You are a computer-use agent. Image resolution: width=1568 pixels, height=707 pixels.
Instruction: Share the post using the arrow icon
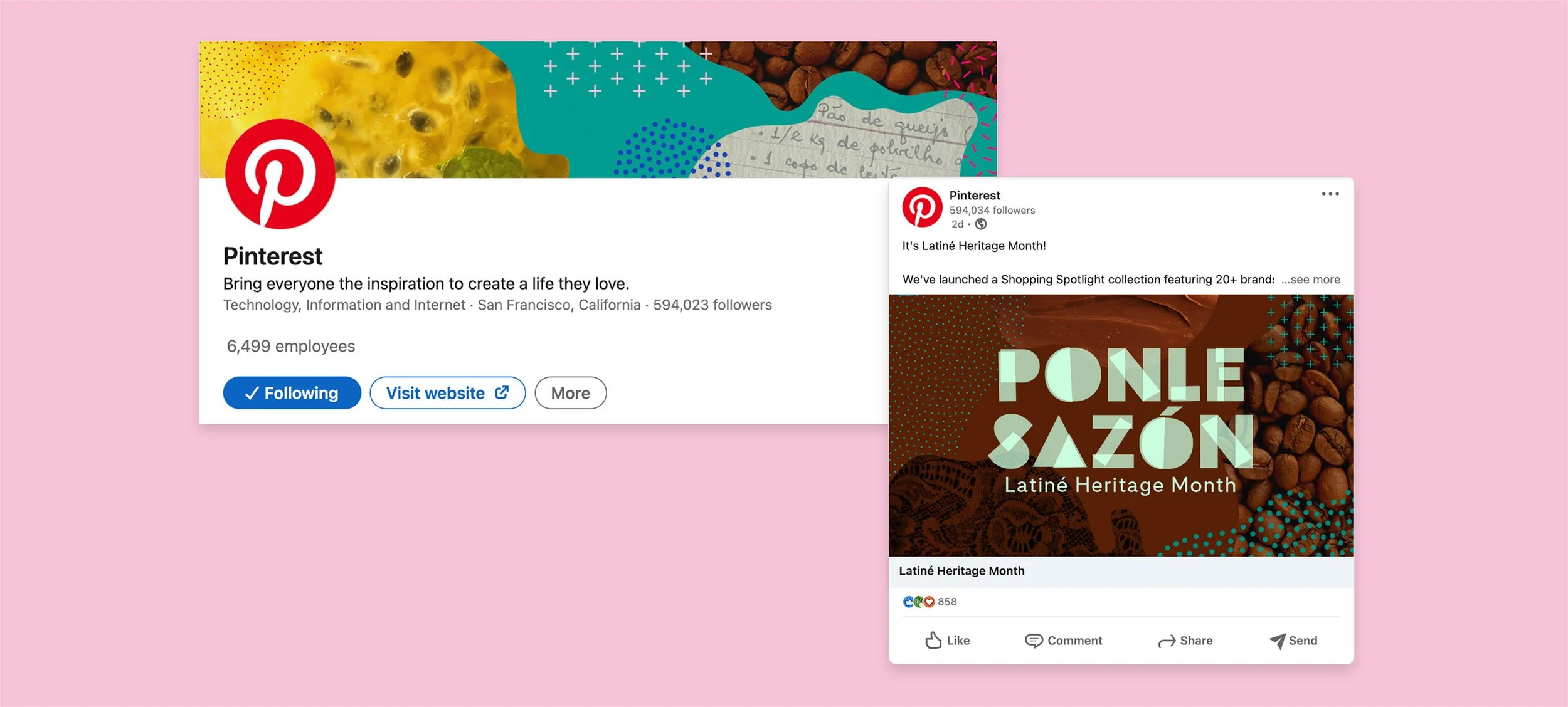[1167, 641]
